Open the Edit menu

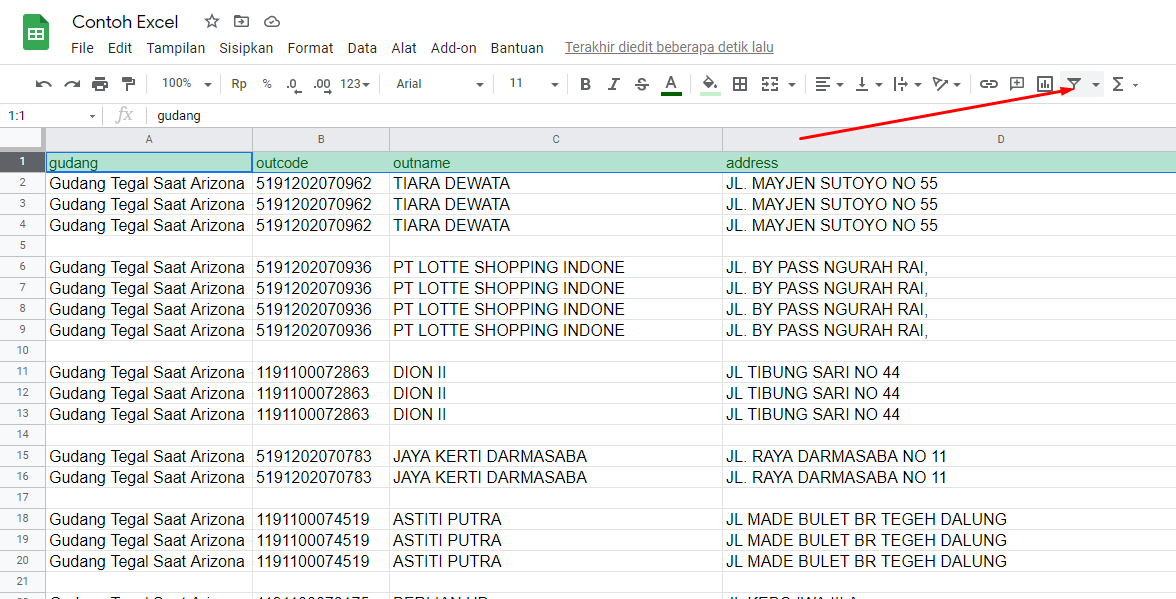[120, 48]
